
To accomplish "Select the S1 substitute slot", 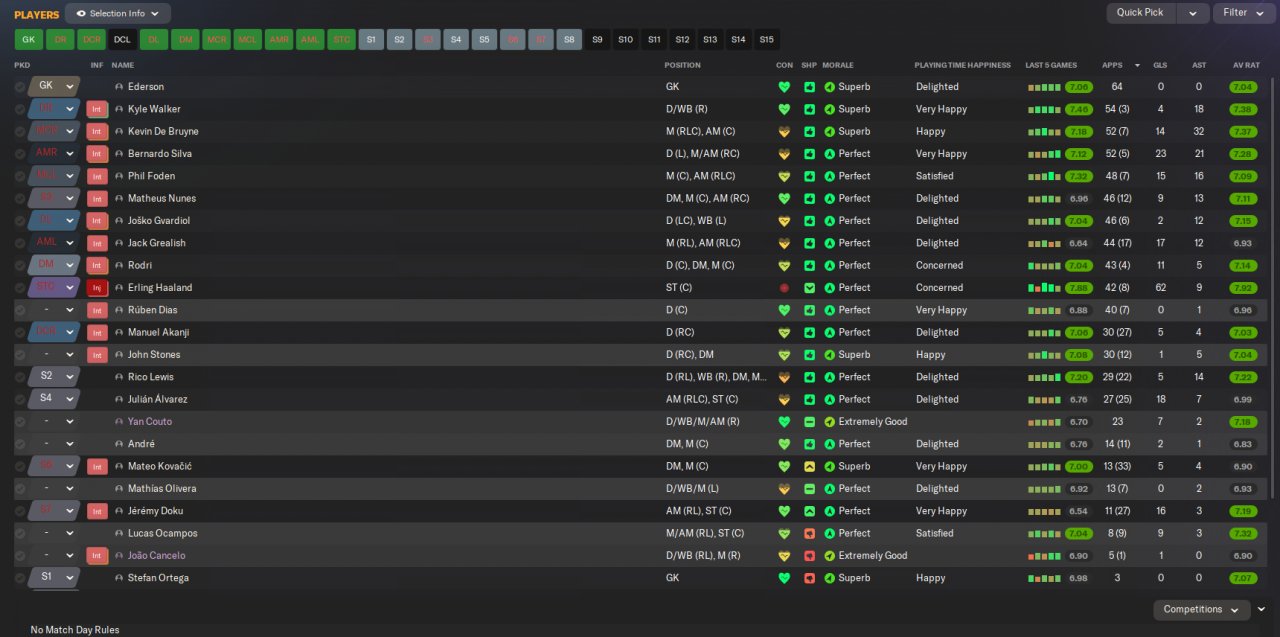I will pyautogui.click(x=371, y=40).
